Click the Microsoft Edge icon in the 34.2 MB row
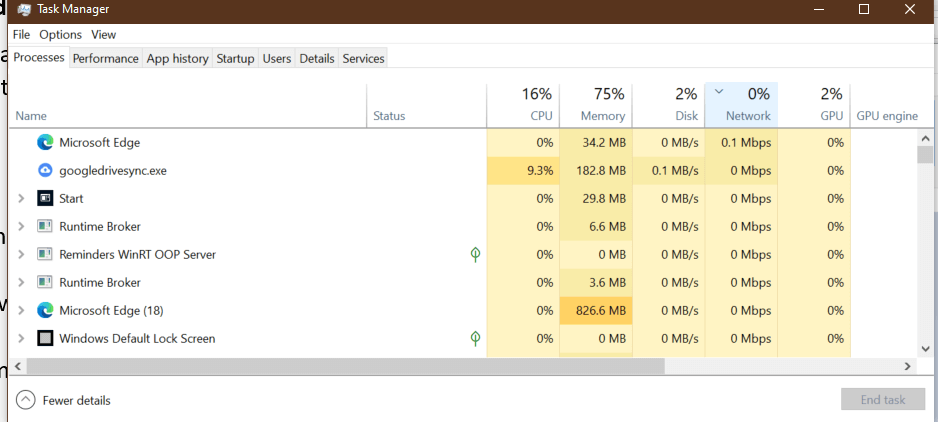Viewport: 942px width, 424px height. [45, 143]
